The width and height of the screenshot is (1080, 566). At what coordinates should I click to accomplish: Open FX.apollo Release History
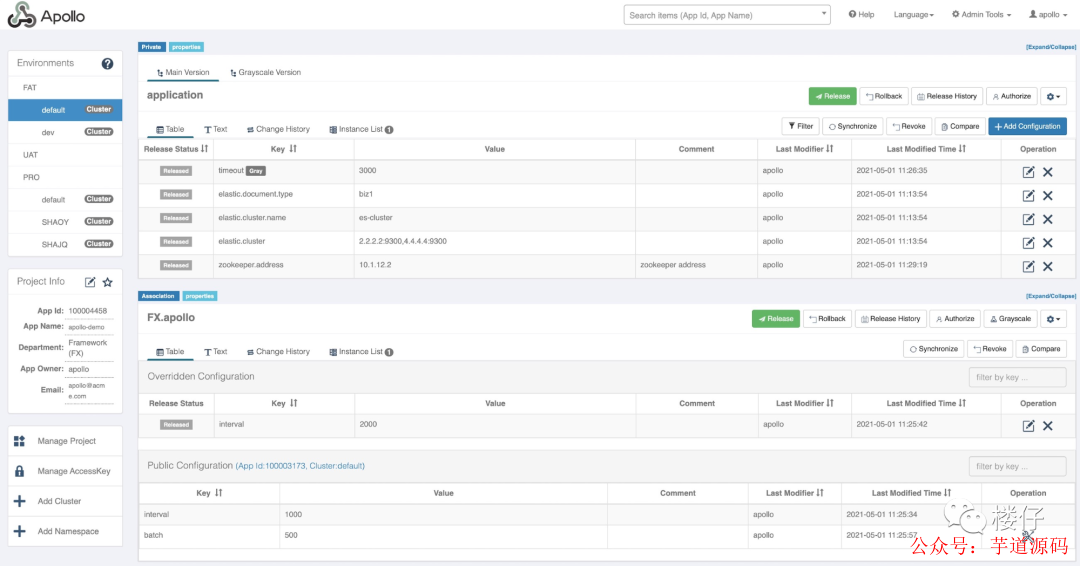[890, 319]
